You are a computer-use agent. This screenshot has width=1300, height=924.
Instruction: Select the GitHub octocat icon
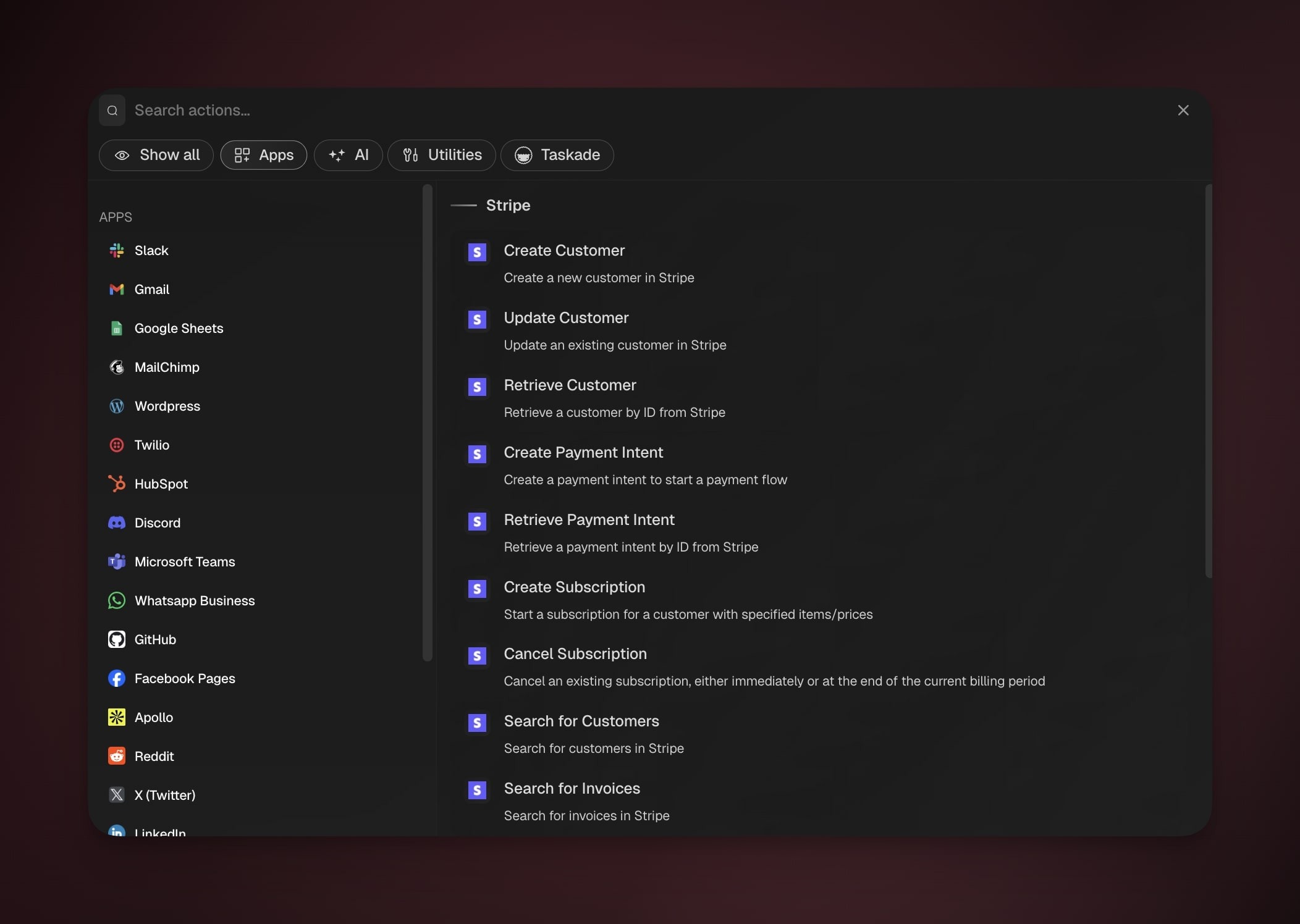click(x=116, y=639)
